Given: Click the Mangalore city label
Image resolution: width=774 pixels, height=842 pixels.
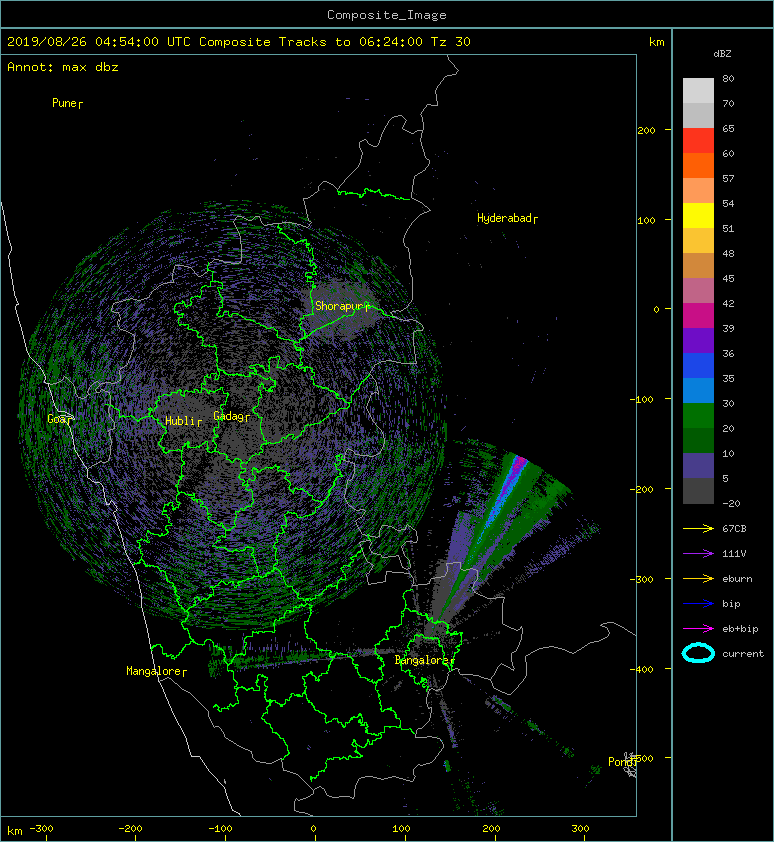Looking at the screenshot, I should point(156,671).
